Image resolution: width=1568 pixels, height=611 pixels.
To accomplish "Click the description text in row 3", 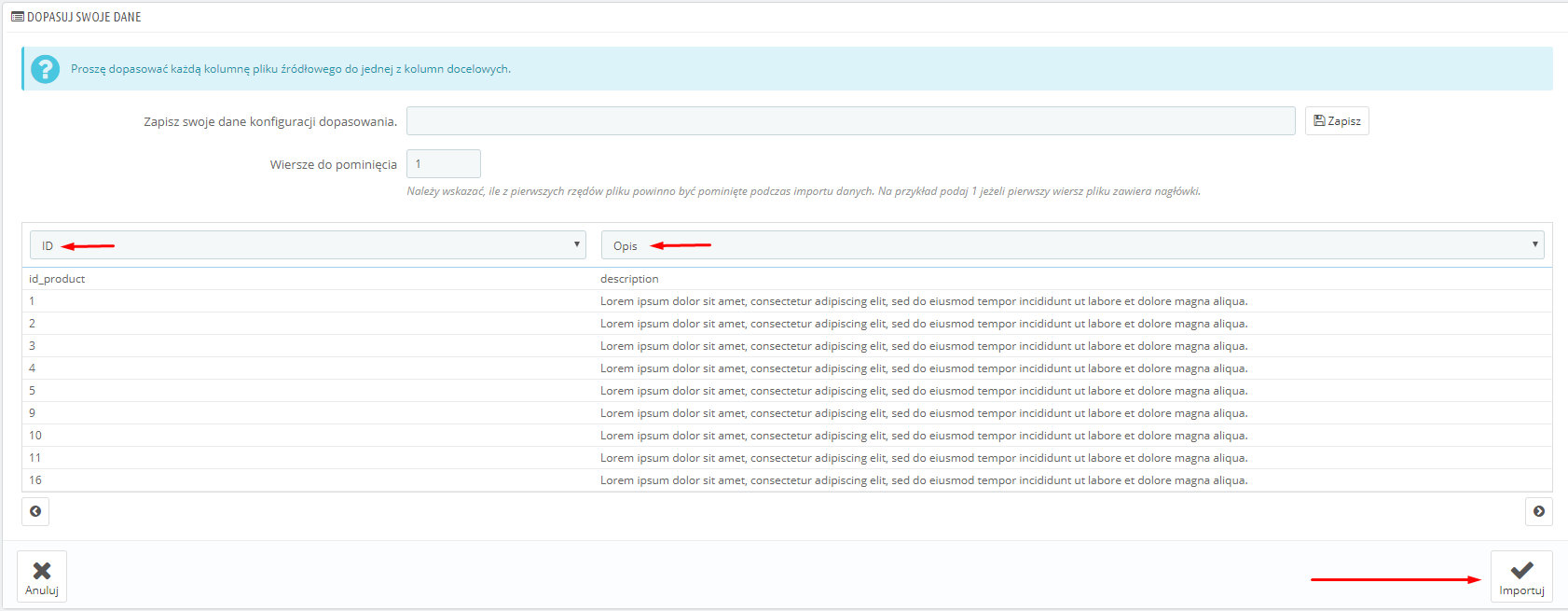I will 923,346.
